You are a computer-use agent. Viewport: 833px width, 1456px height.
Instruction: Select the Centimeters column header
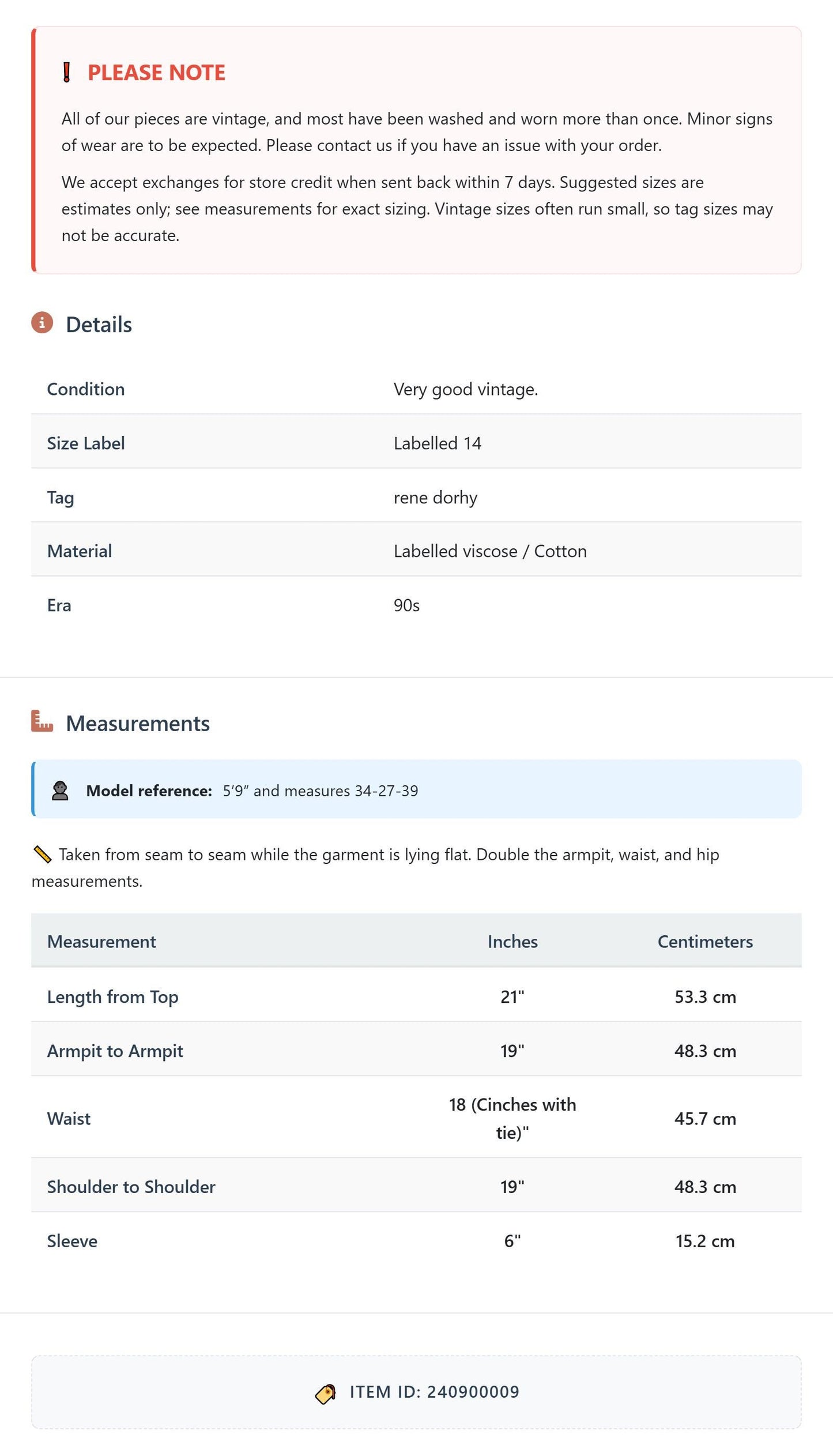tap(705, 942)
